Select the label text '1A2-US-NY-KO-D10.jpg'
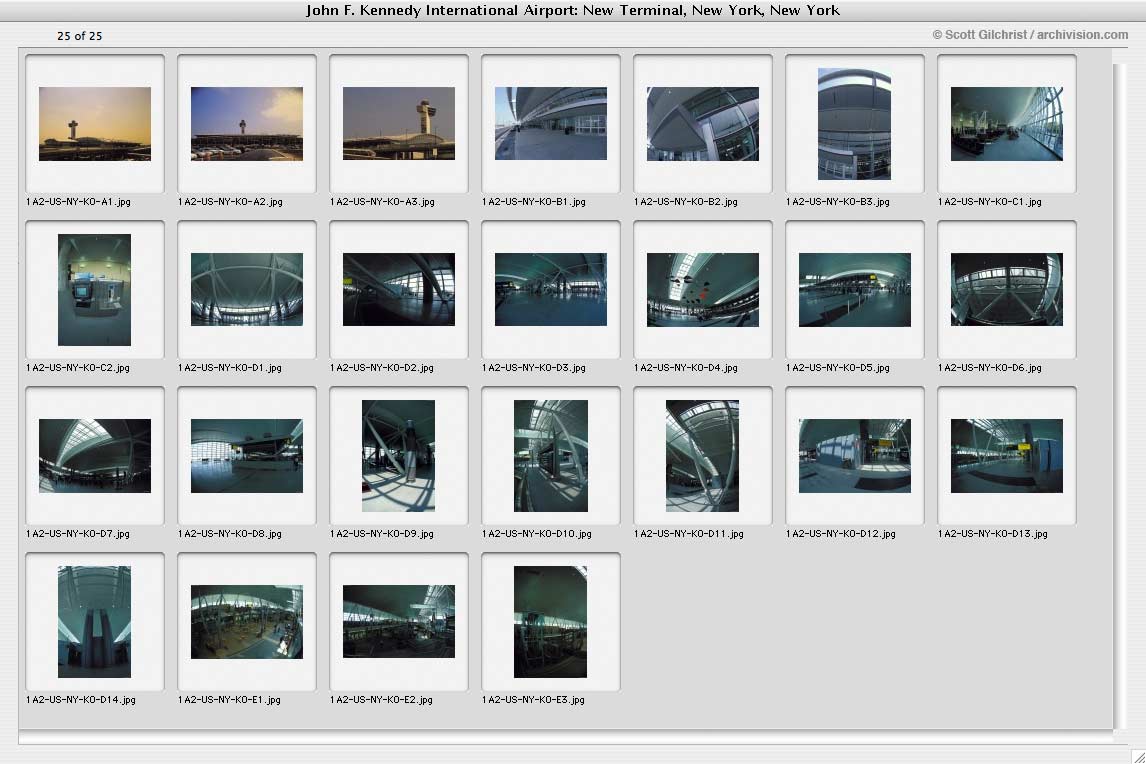 536,534
